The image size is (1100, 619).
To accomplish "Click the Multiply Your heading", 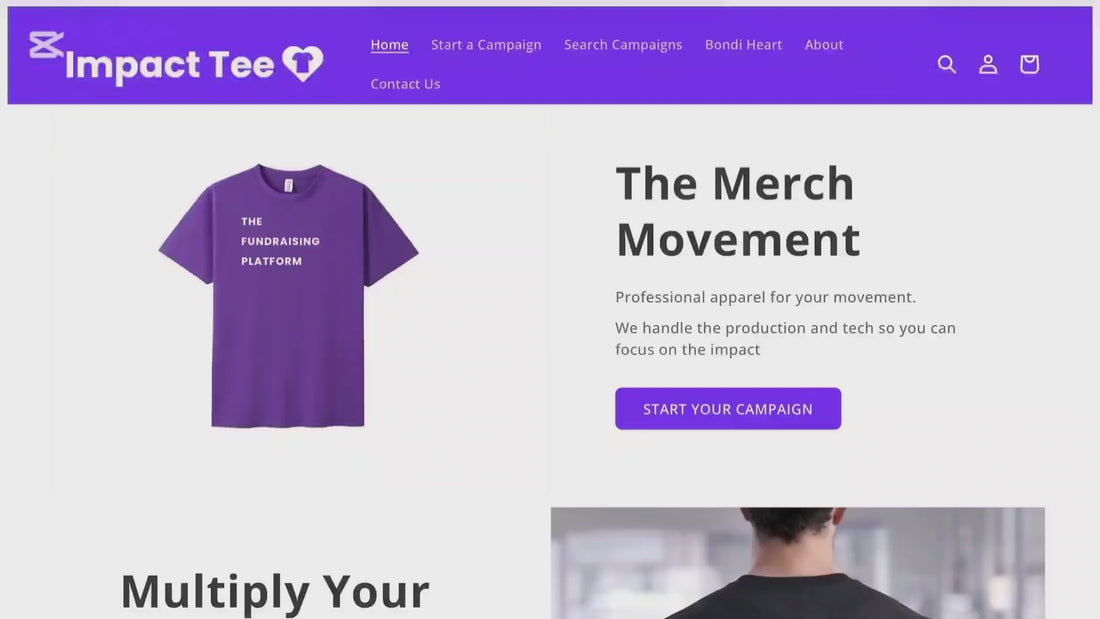I will pos(275,591).
